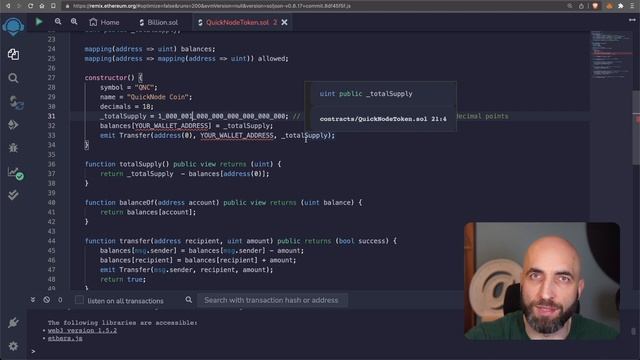Click 'uint public _totalSupply' in hover tooltip
The height and width of the screenshot is (360, 640).
coord(366,94)
